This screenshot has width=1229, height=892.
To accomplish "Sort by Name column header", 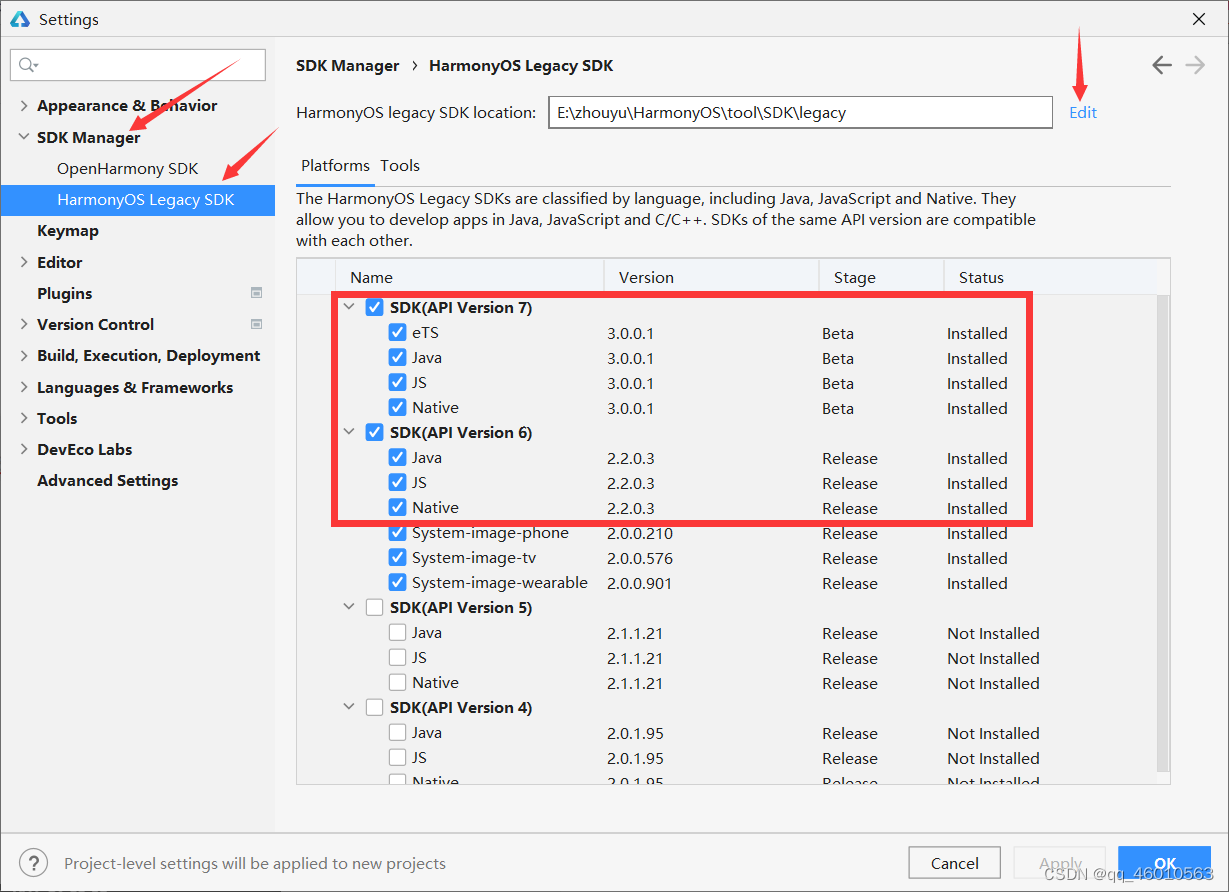I will pyautogui.click(x=470, y=277).
